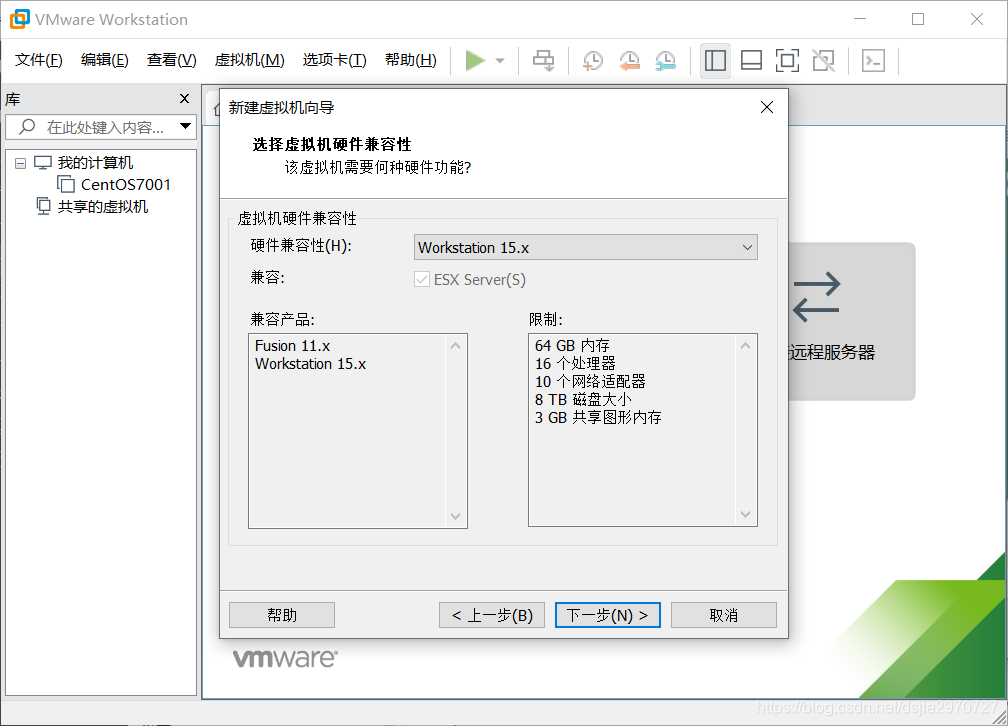This screenshot has height=726, width=1008.
Task: Select CentOS7001 in the library tree
Action: [126, 185]
